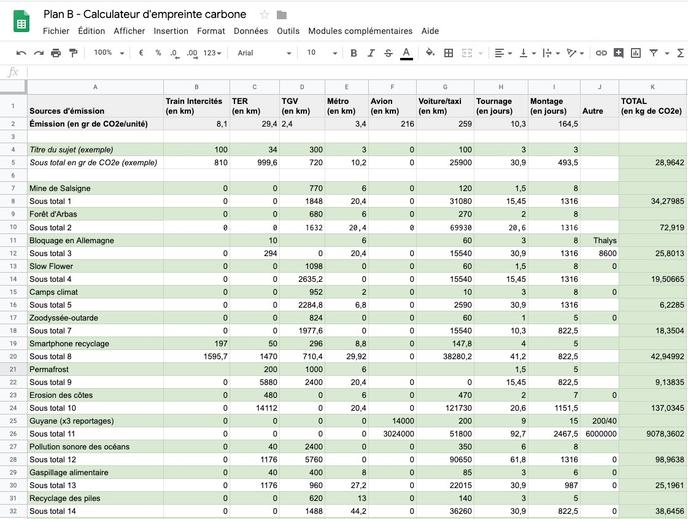Insert a link with chain icon
This screenshot has width=688, height=519.
coord(601,53)
